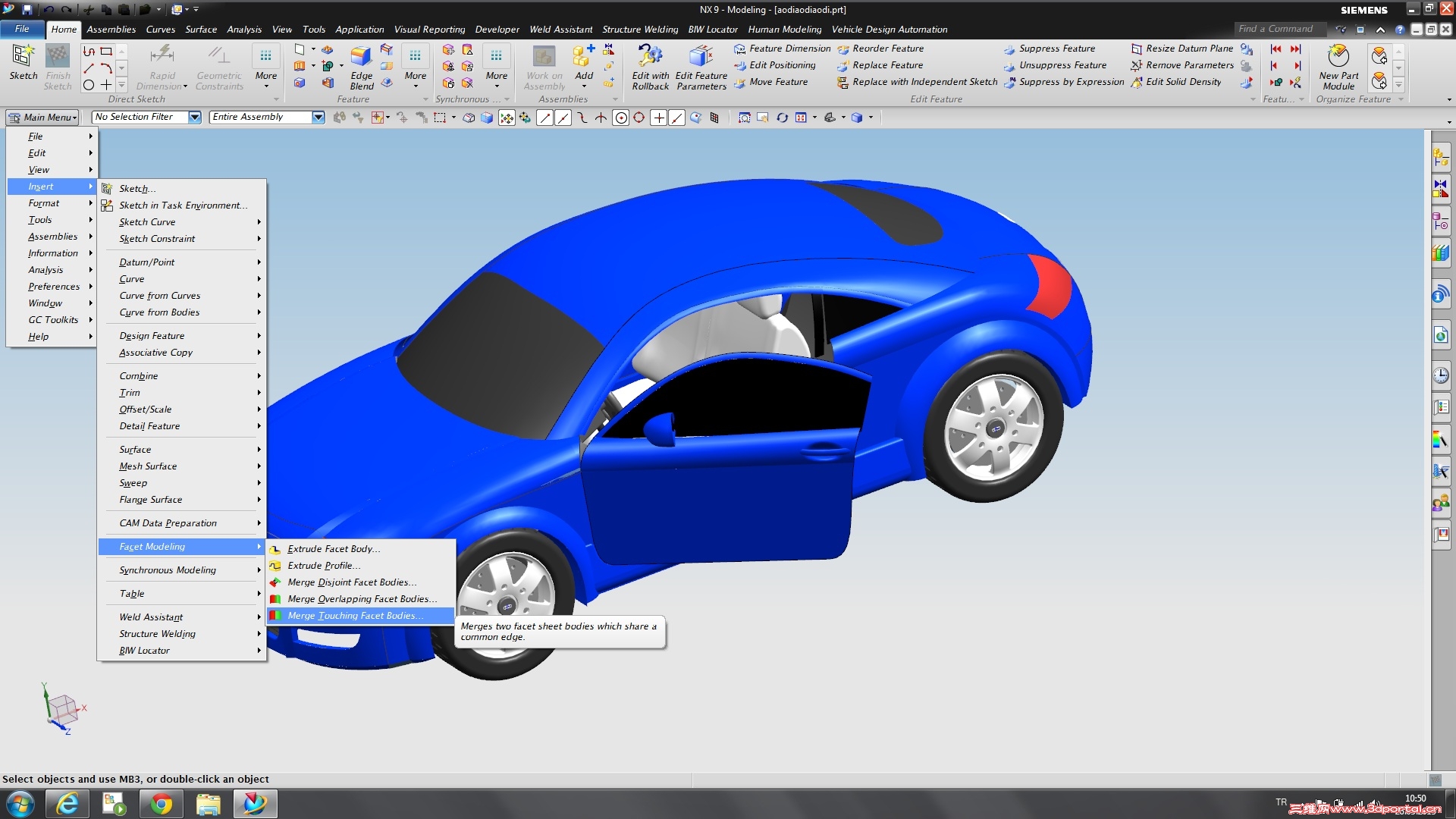1456x819 pixels.
Task: Open Google Chrome from taskbar
Action: coord(161,804)
